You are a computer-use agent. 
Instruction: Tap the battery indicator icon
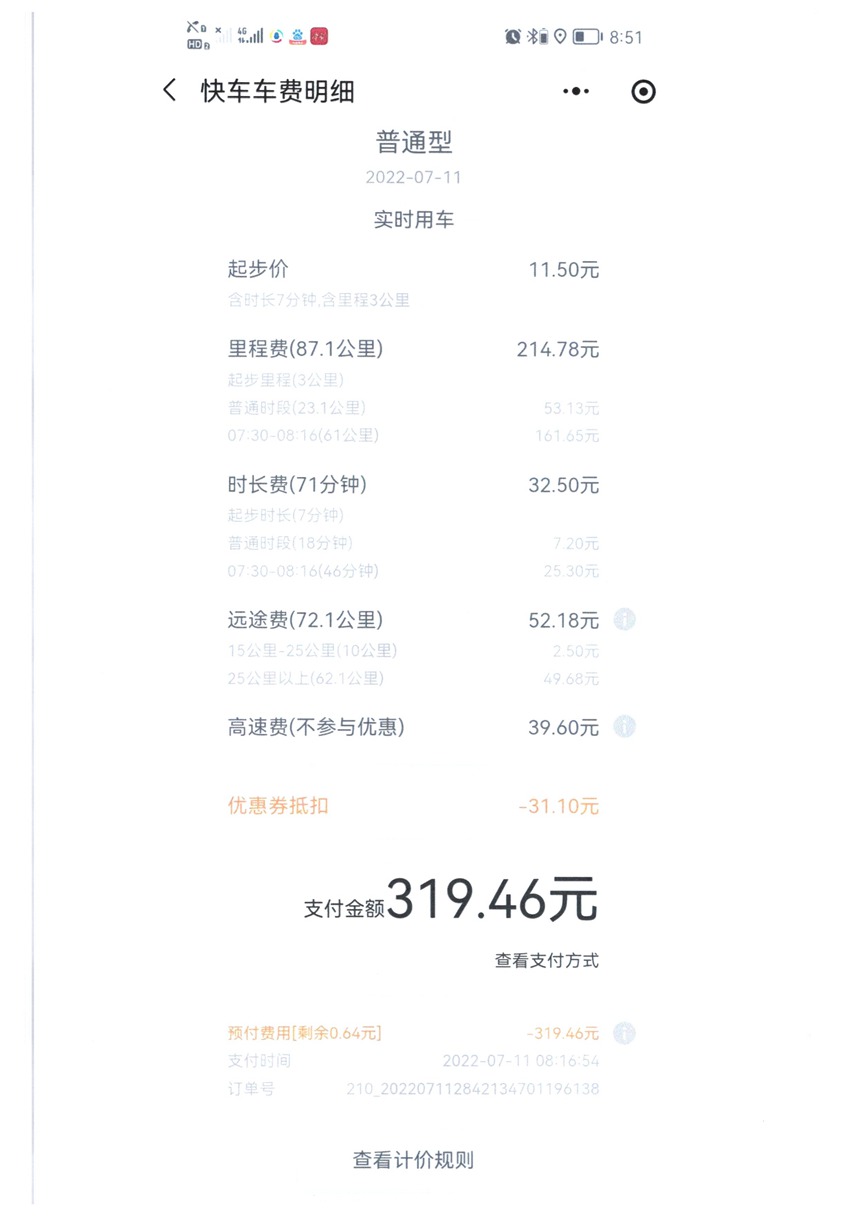(x=587, y=37)
